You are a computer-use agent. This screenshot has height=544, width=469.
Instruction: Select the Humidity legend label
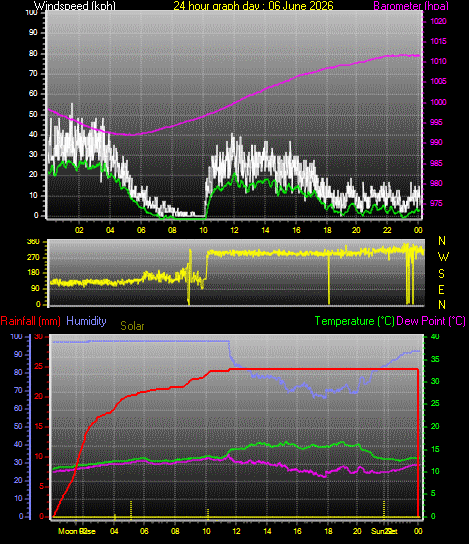(86, 321)
